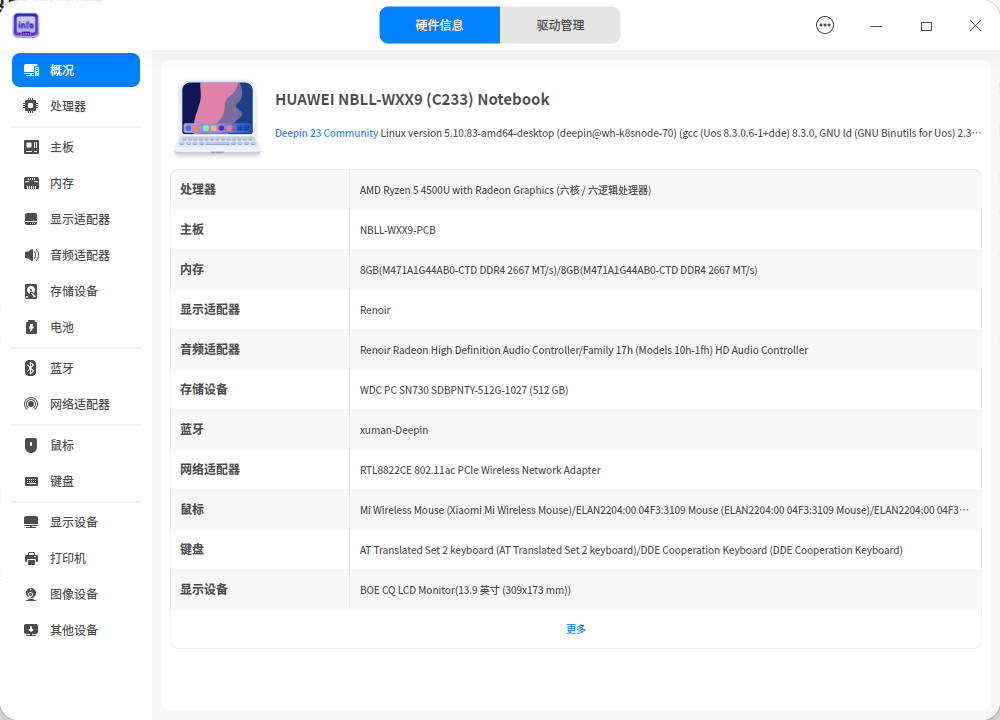Open the 图像设备 webcam icon in sidebar

click(31, 594)
